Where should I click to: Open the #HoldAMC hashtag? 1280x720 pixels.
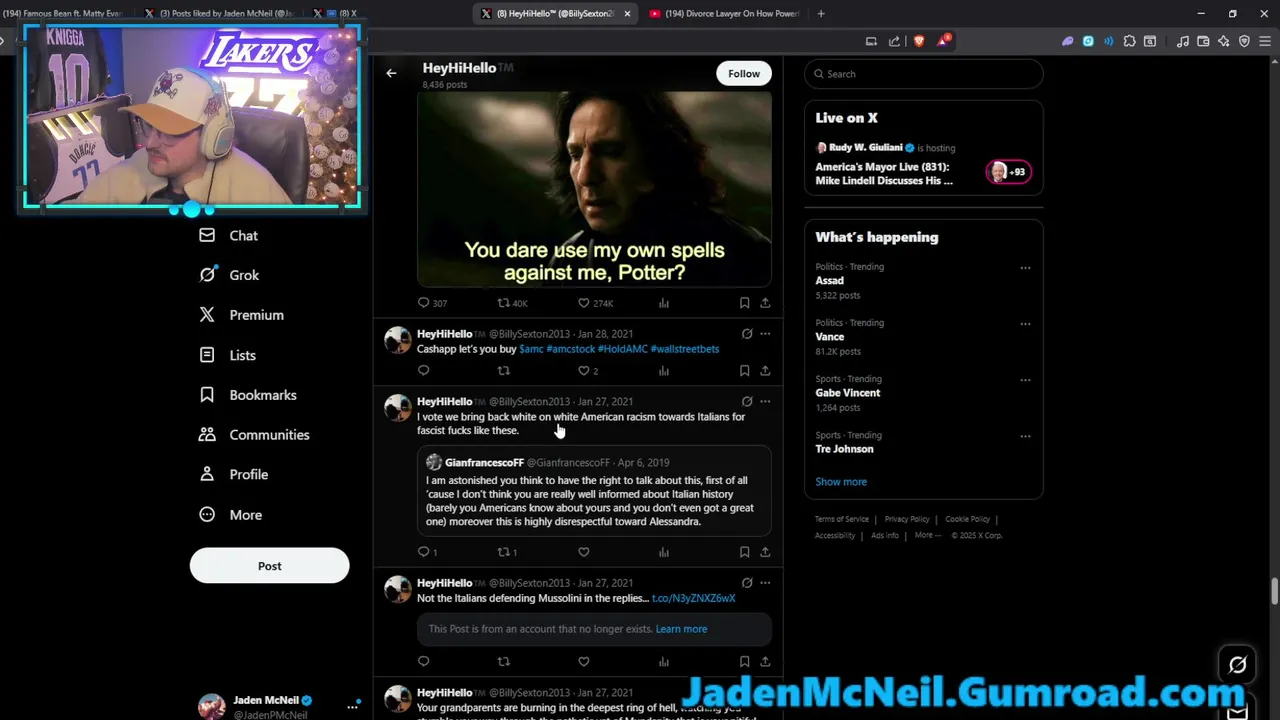622,349
